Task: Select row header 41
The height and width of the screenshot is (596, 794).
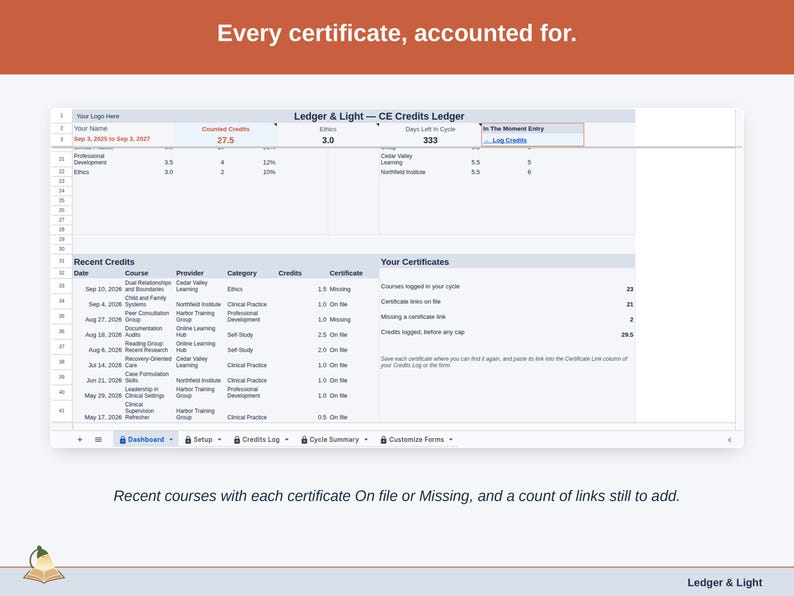Action: click(x=62, y=411)
